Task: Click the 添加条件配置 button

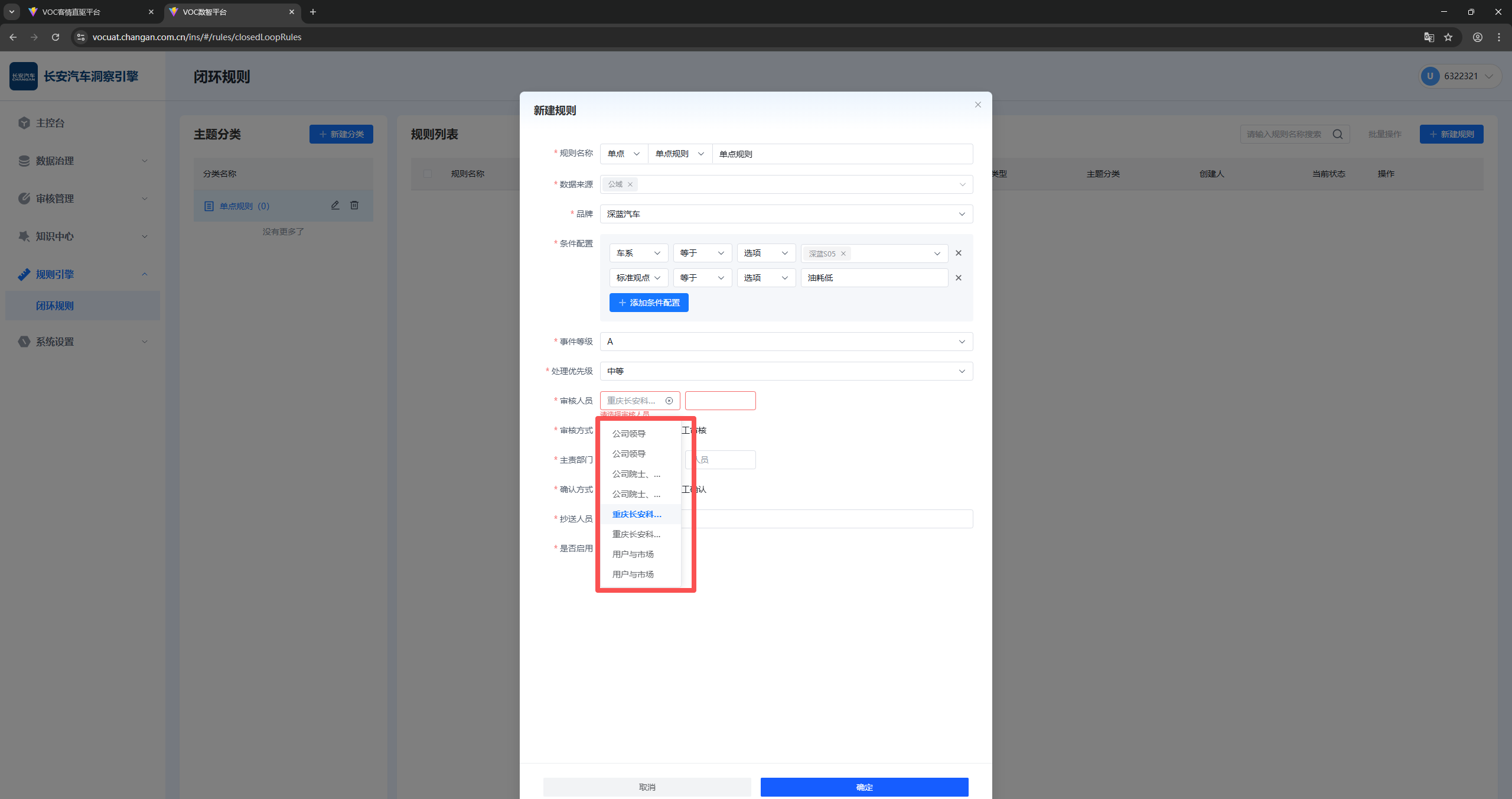Action: [x=649, y=303]
